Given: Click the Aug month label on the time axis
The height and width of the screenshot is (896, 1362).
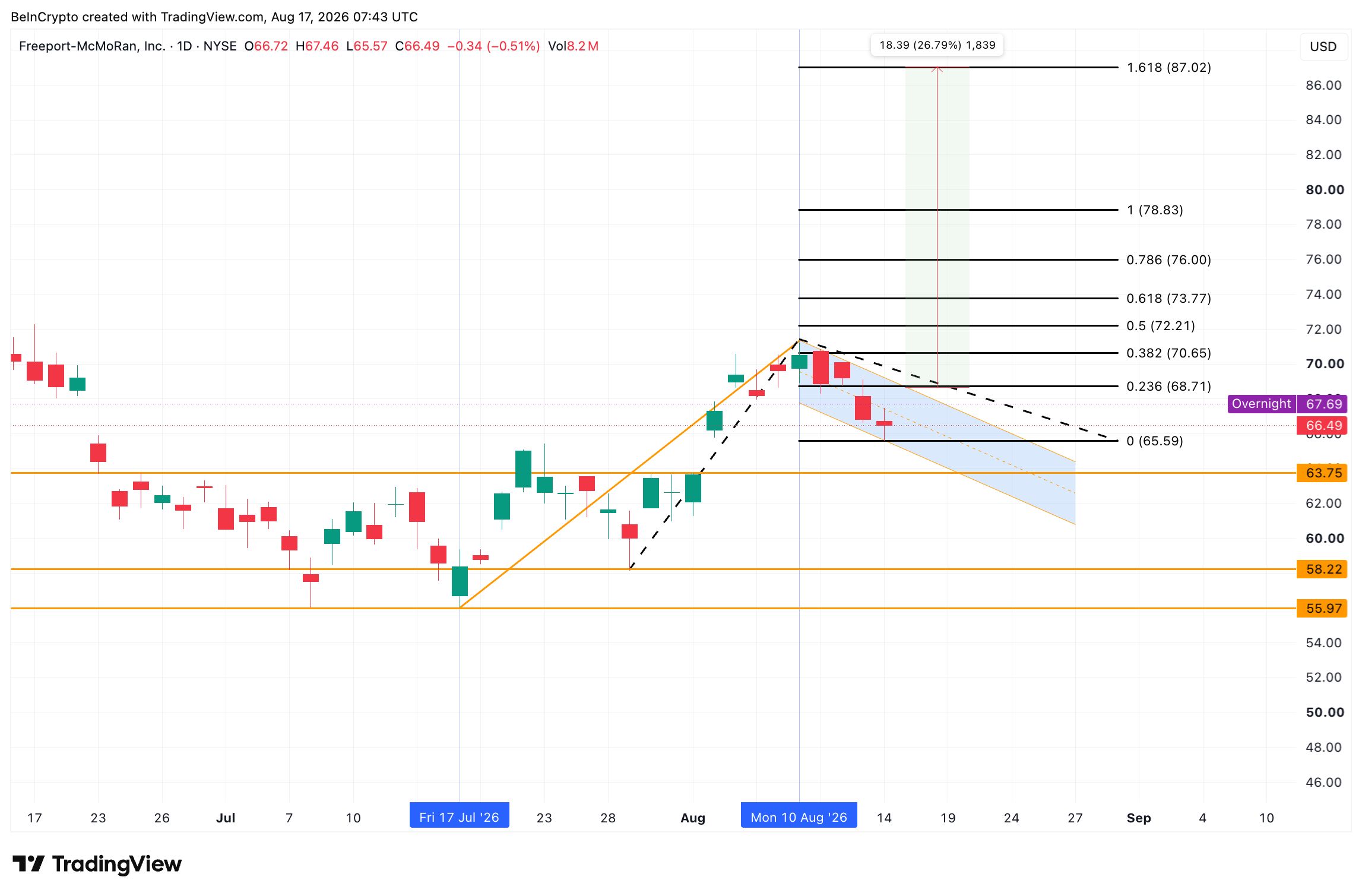Looking at the screenshot, I should (693, 818).
